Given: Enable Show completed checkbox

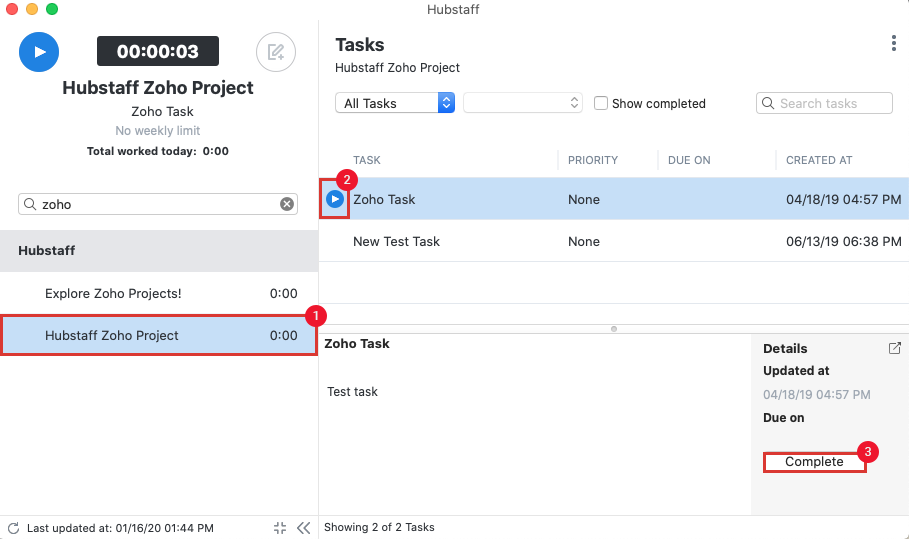Looking at the screenshot, I should 601,103.
